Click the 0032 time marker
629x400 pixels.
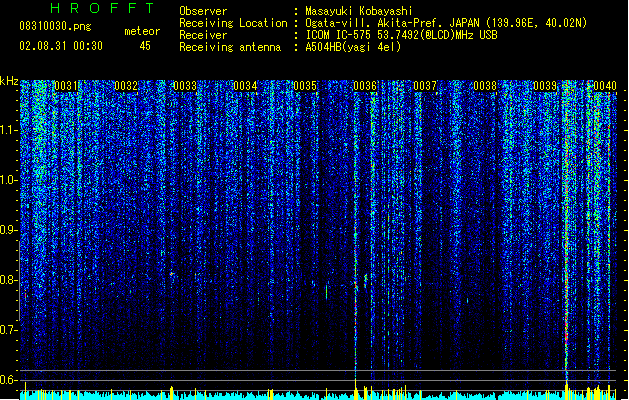(x=126, y=86)
